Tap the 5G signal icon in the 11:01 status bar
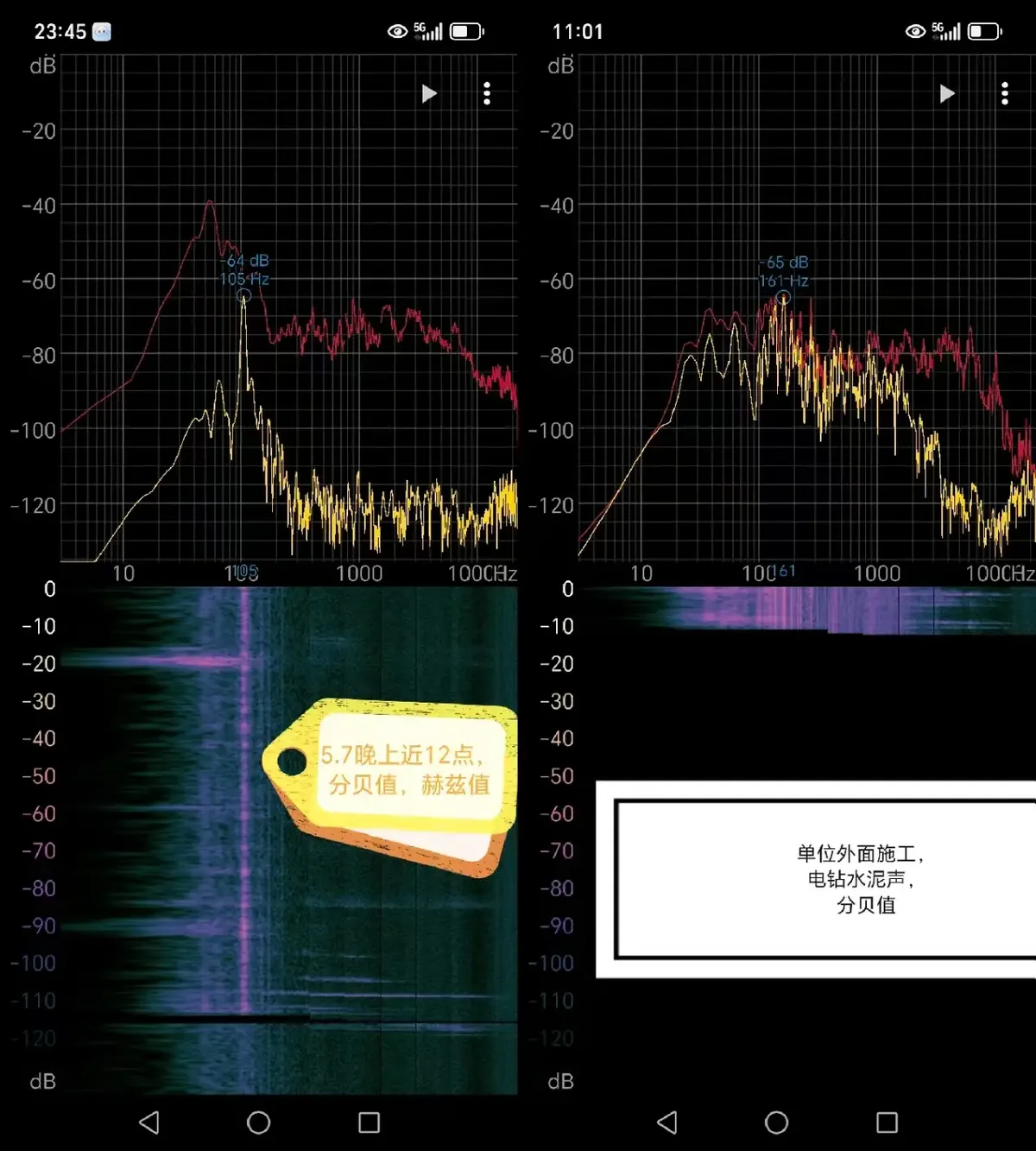This screenshot has width=1036, height=1151. tap(946, 32)
